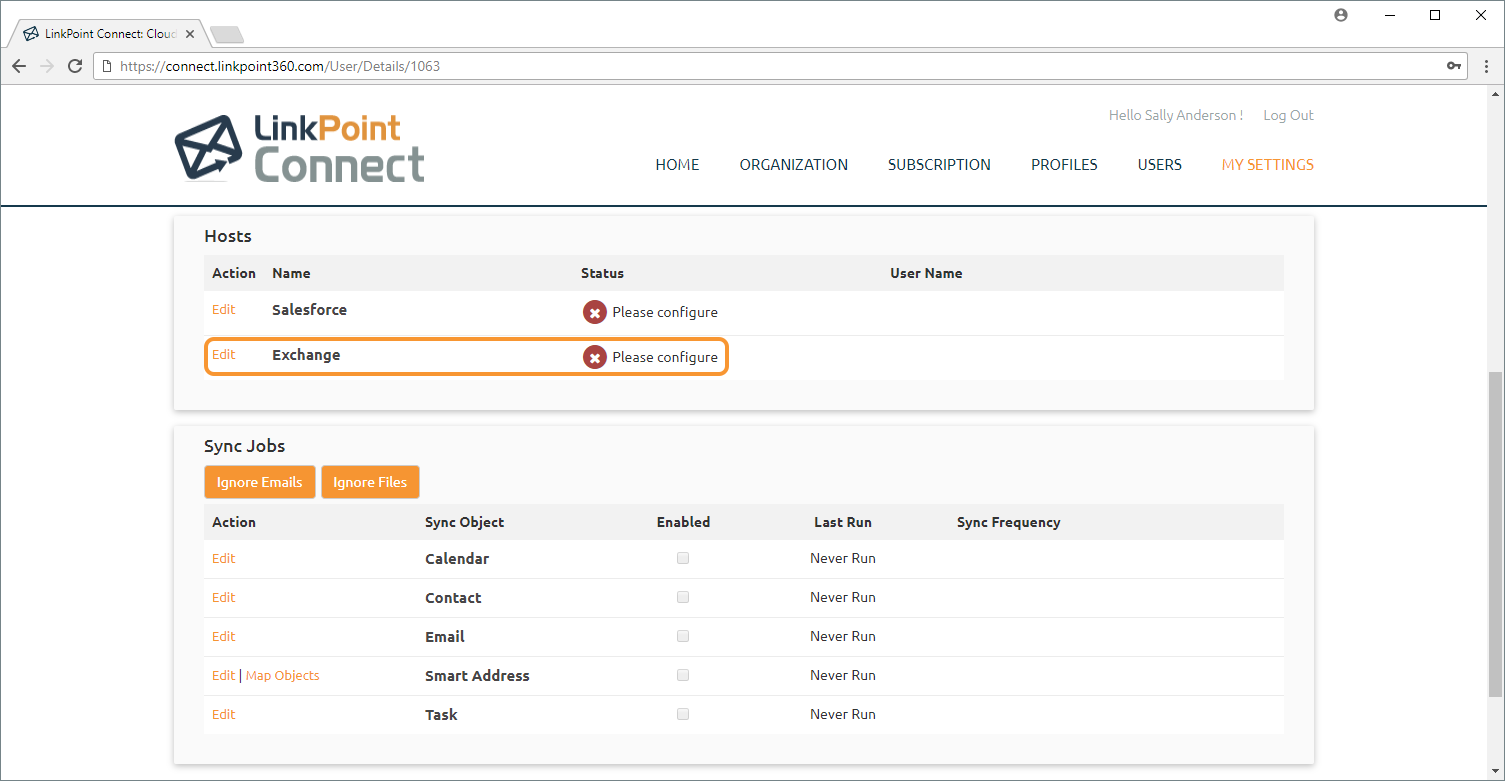This screenshot has width=1505, height=781.
Task: Click the browser back arrow
Action: [x=19, y=66]
